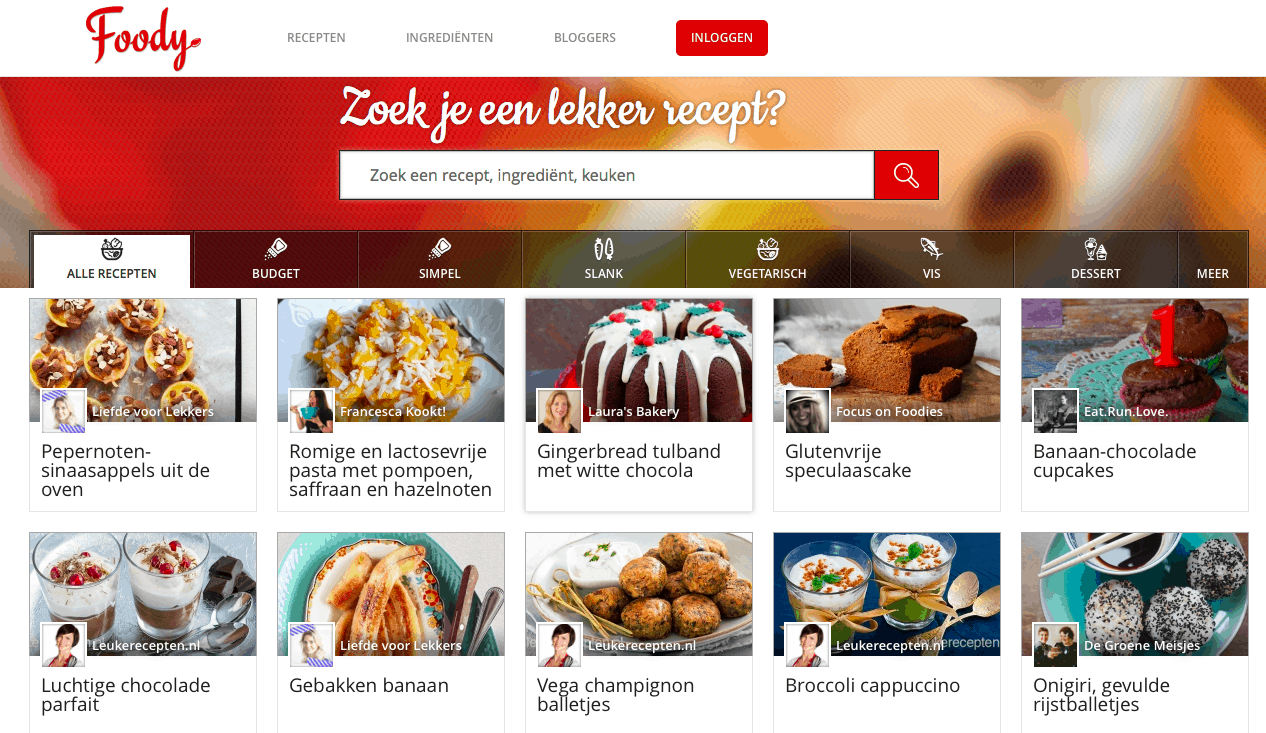Select the Dessert ice cream icon
This screenshot has width=1266, height=733.
1096,249
